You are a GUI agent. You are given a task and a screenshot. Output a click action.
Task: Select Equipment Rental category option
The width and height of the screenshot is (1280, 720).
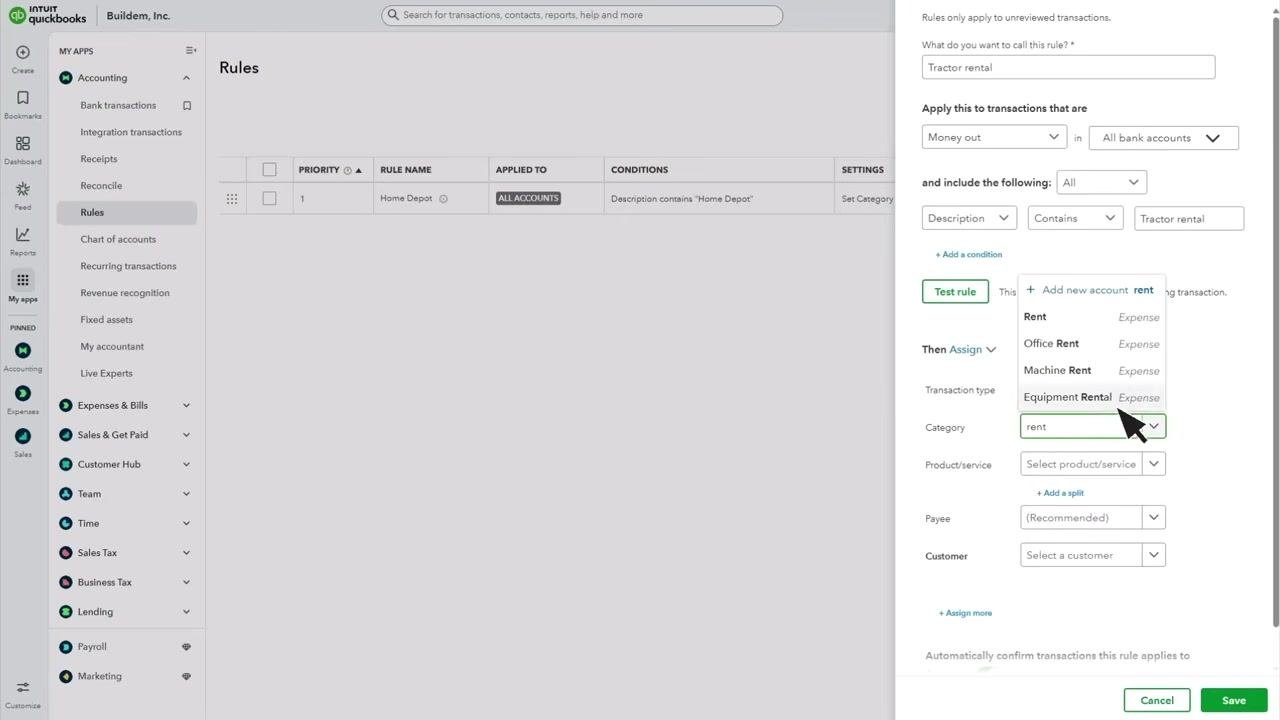click(1091, 397)
